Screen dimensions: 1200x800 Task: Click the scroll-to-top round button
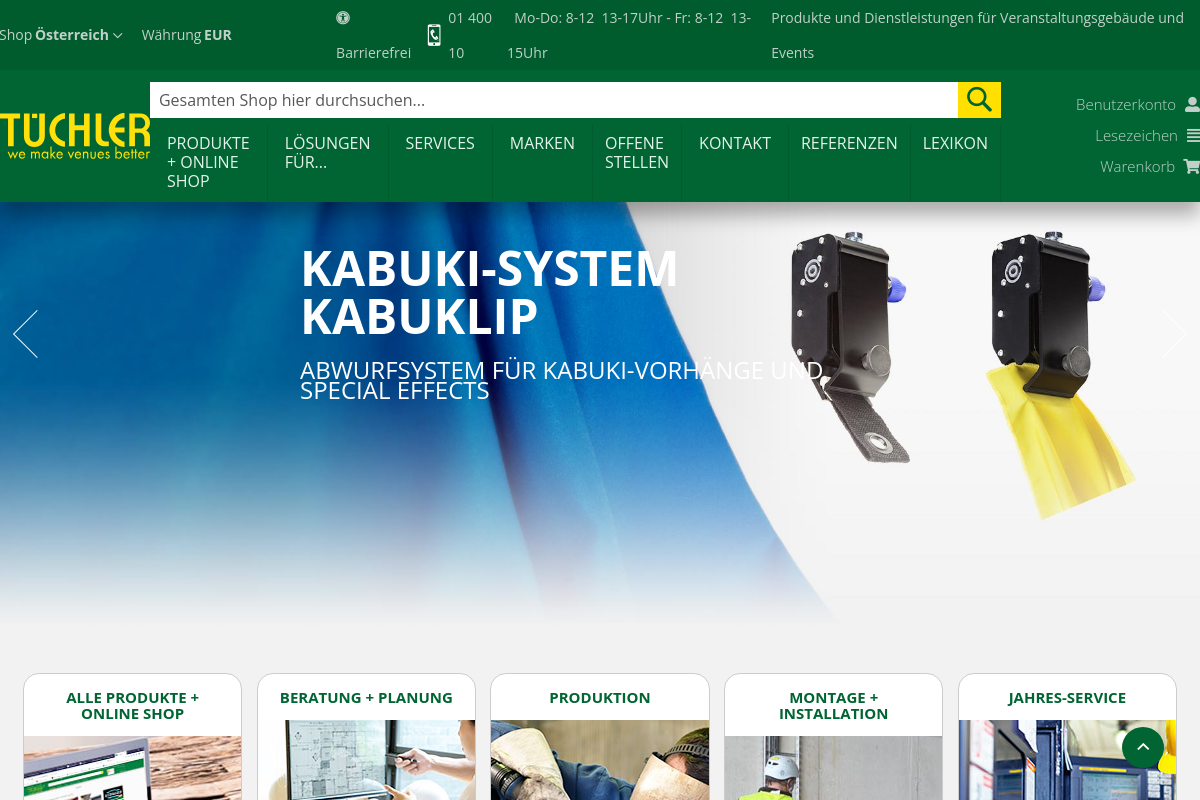point(1143,747)
